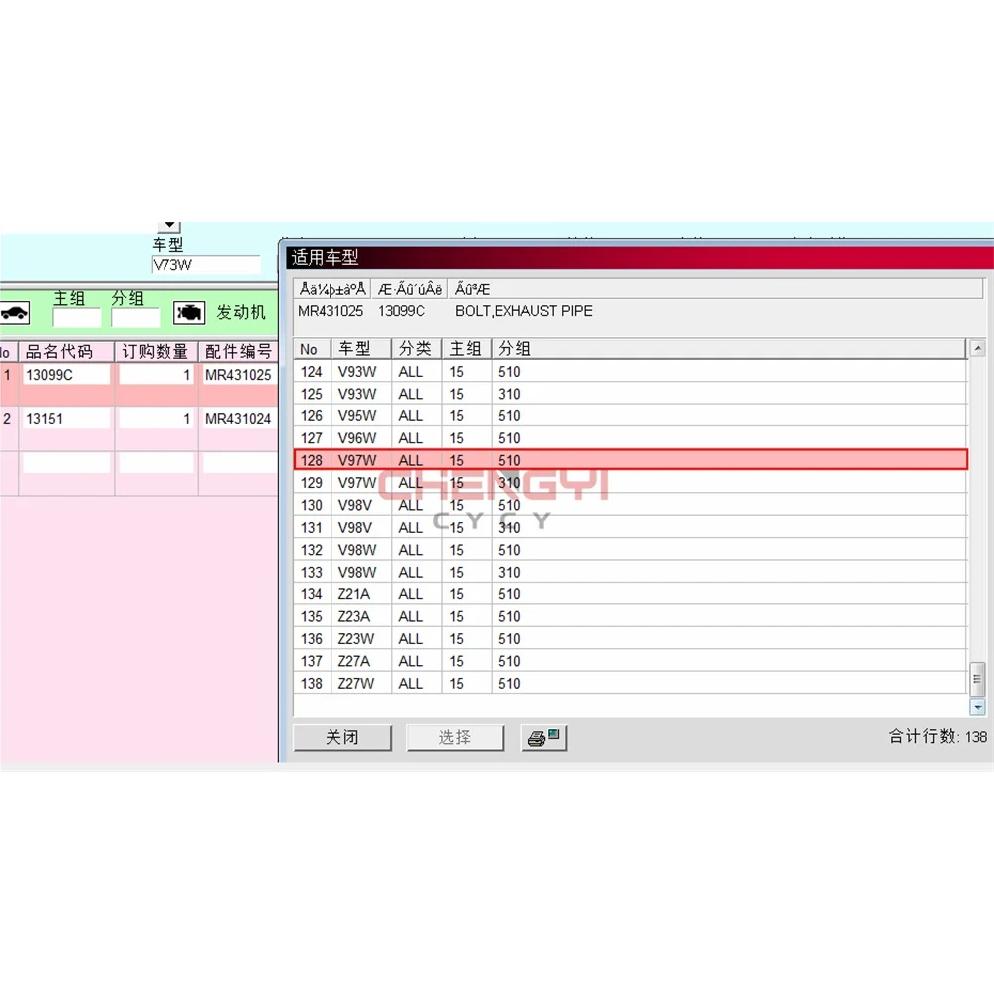The image size is (994, 994).
Task: Select row 137 with model Z27A
Action: [x=631, y=661]
